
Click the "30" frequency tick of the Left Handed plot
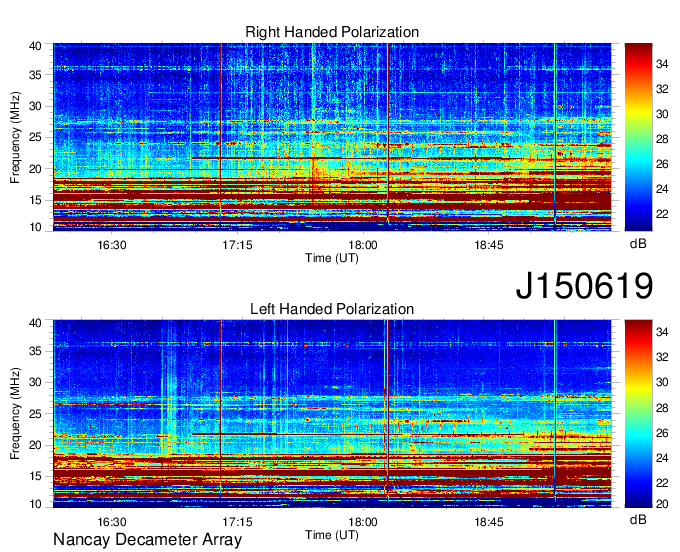(35, 382)
